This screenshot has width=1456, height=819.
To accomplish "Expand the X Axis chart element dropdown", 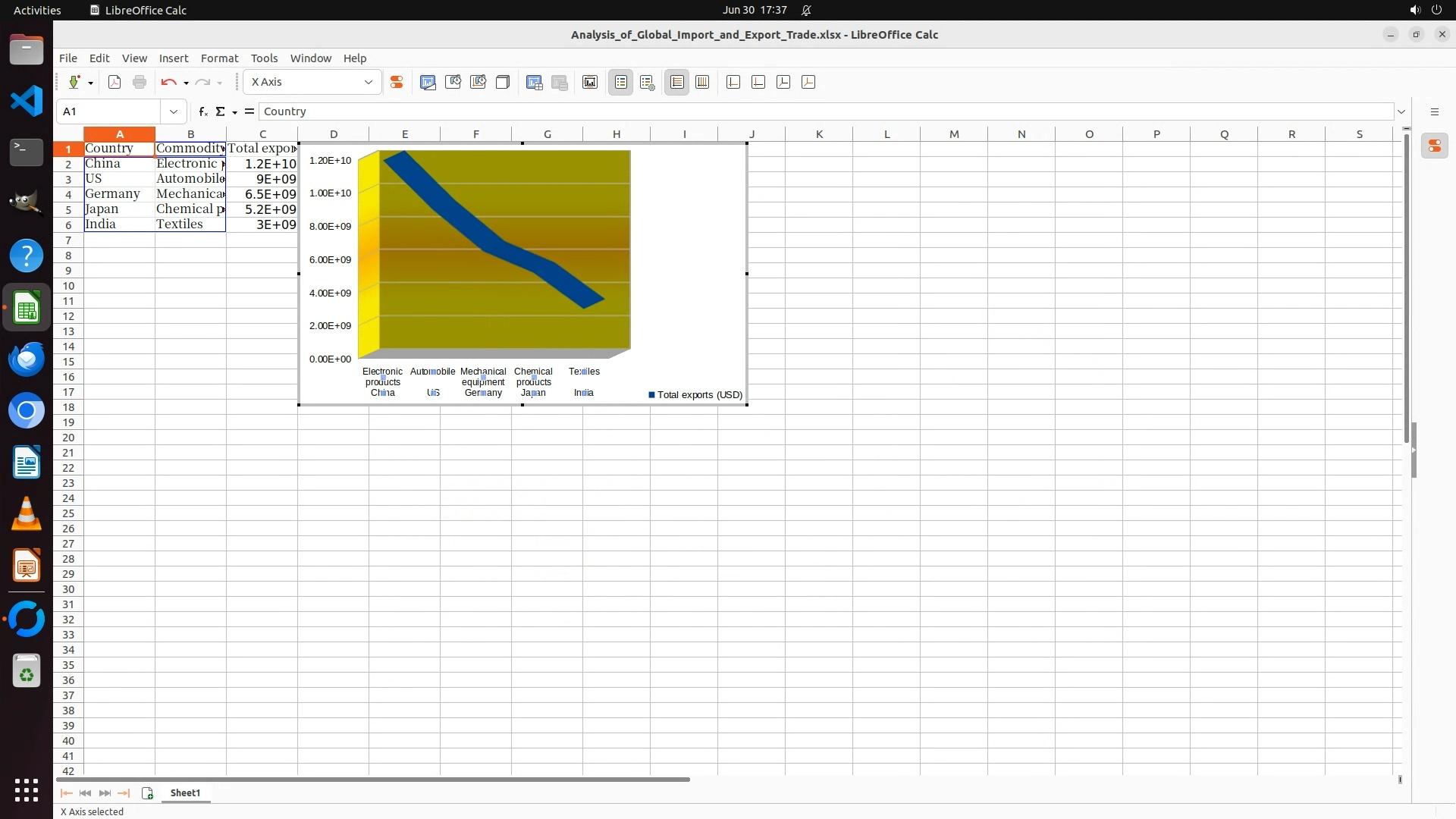I will (369, 82).
